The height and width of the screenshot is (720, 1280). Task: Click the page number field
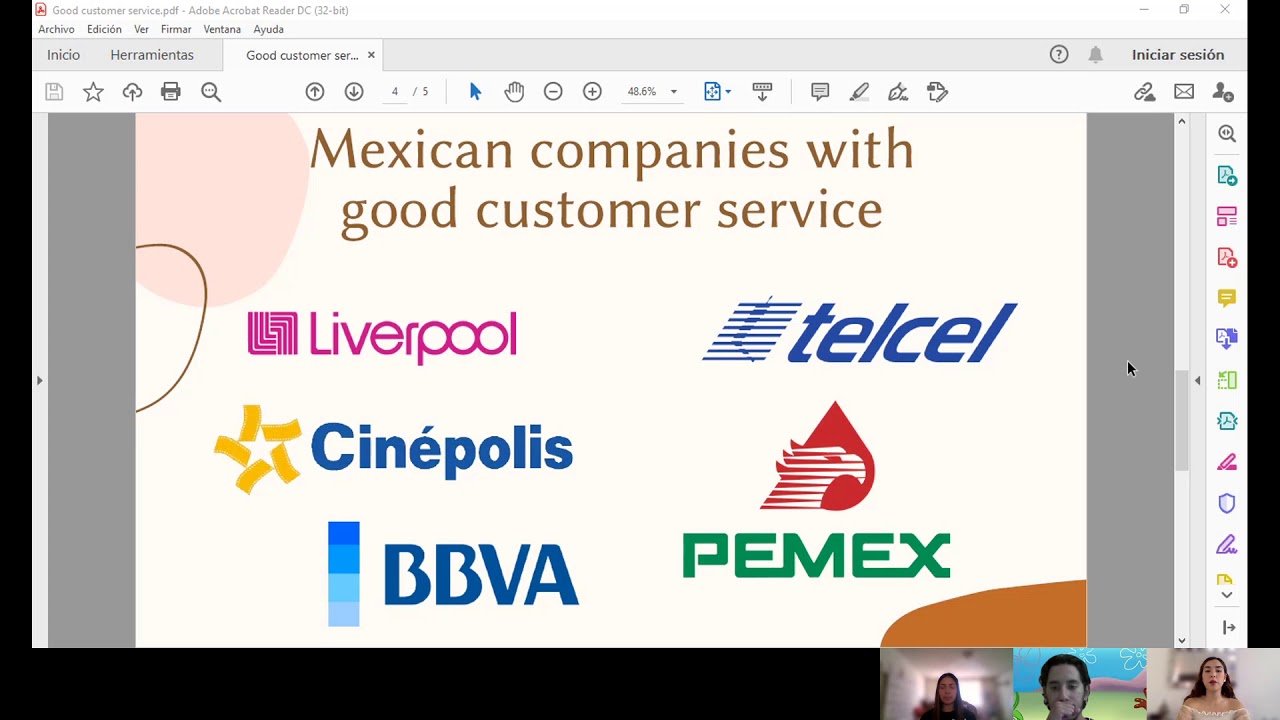395,92
